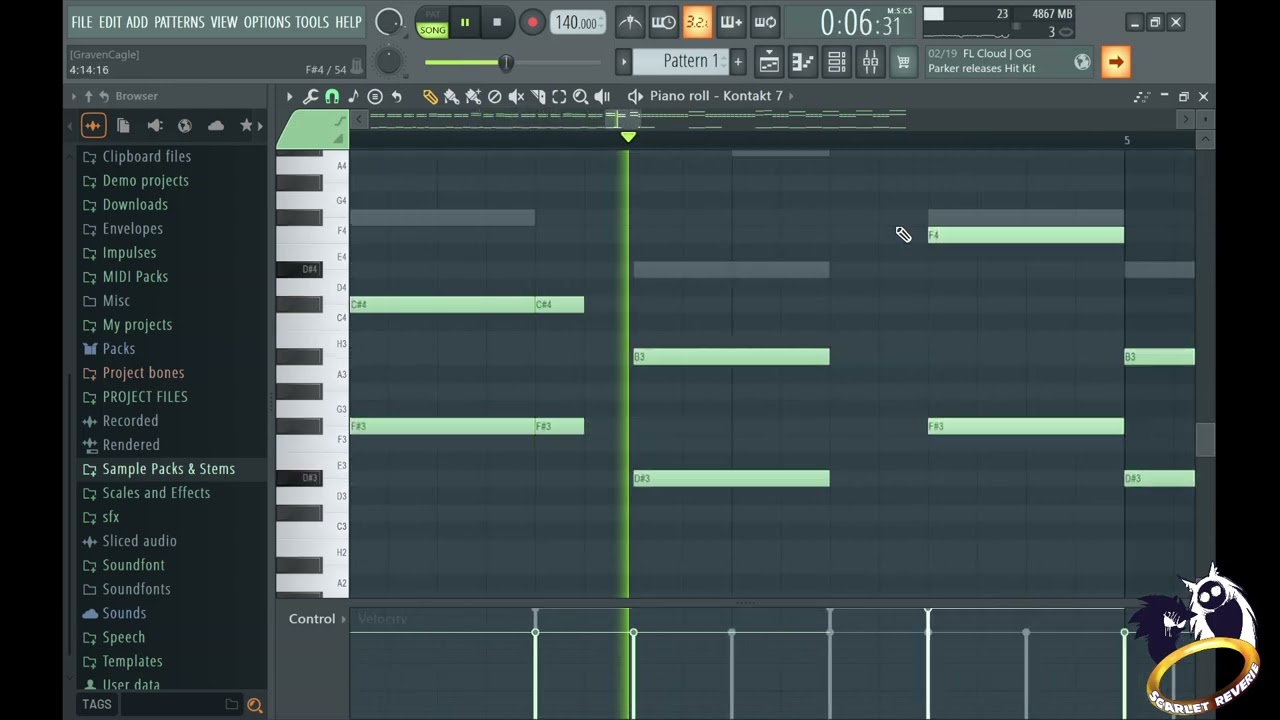Pick the Slice tool
Image resolution: width=1280 pixels, height=720 pixels.
538,96
